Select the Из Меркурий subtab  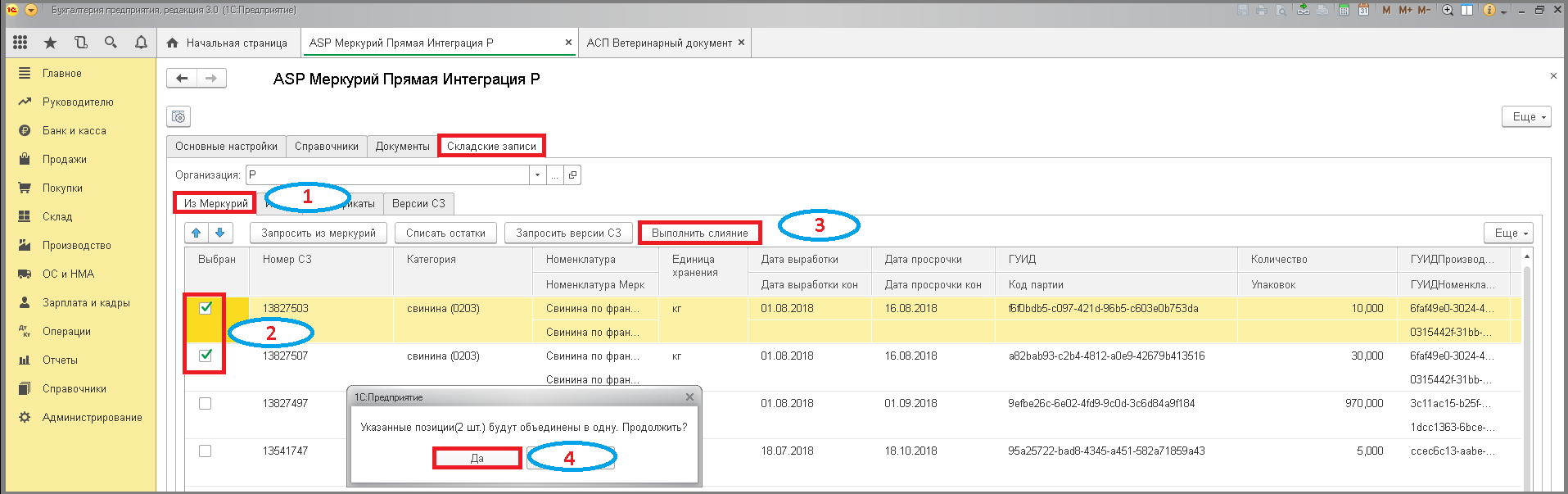[x=215, y=203]
